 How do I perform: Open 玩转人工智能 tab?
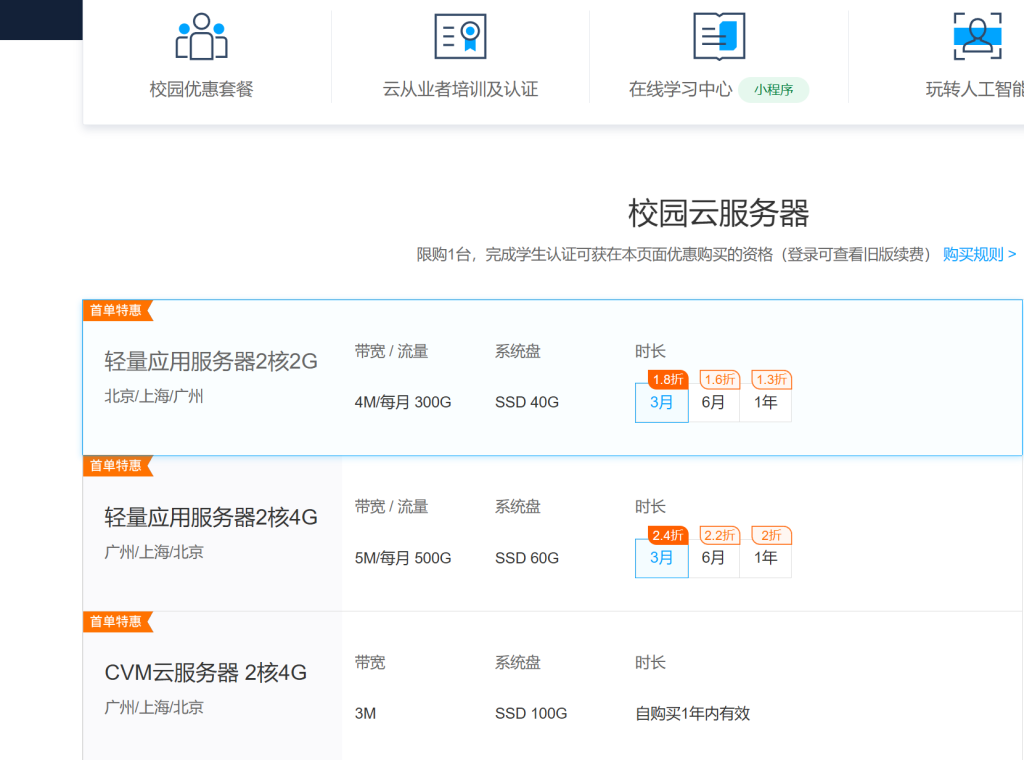coord(974,89)
